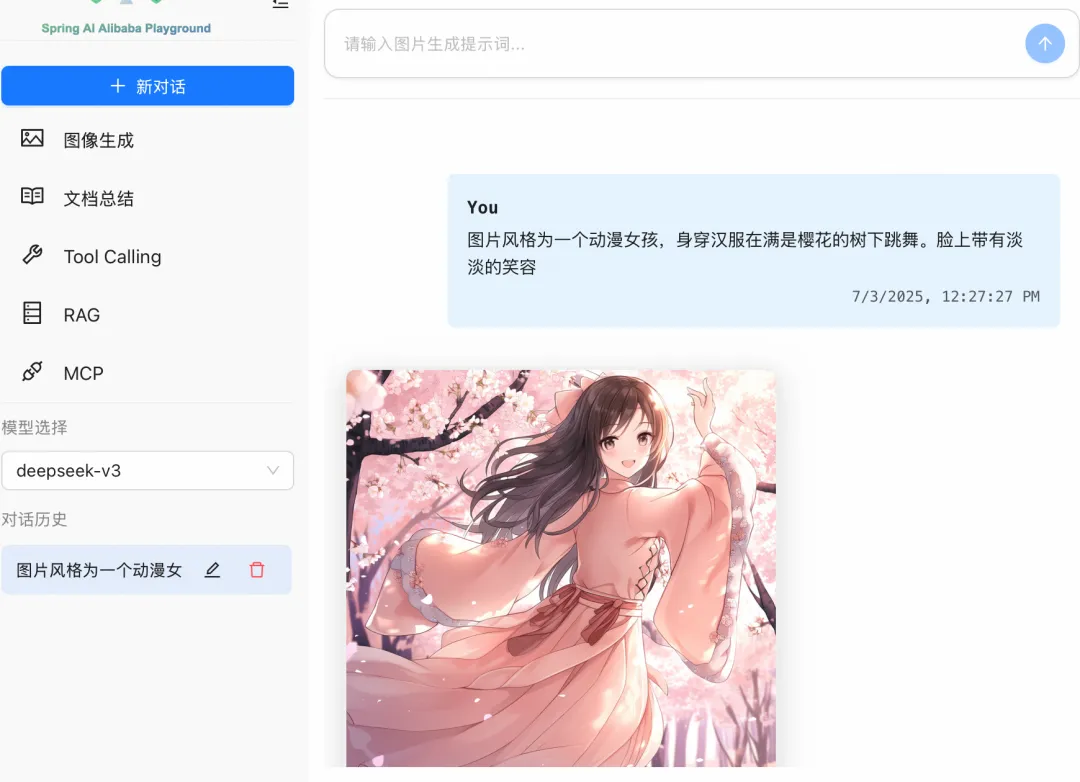Click the pencil rename icon on conversation
The width and height of the screenshot is (1080, 782).
tap(212, 570)
